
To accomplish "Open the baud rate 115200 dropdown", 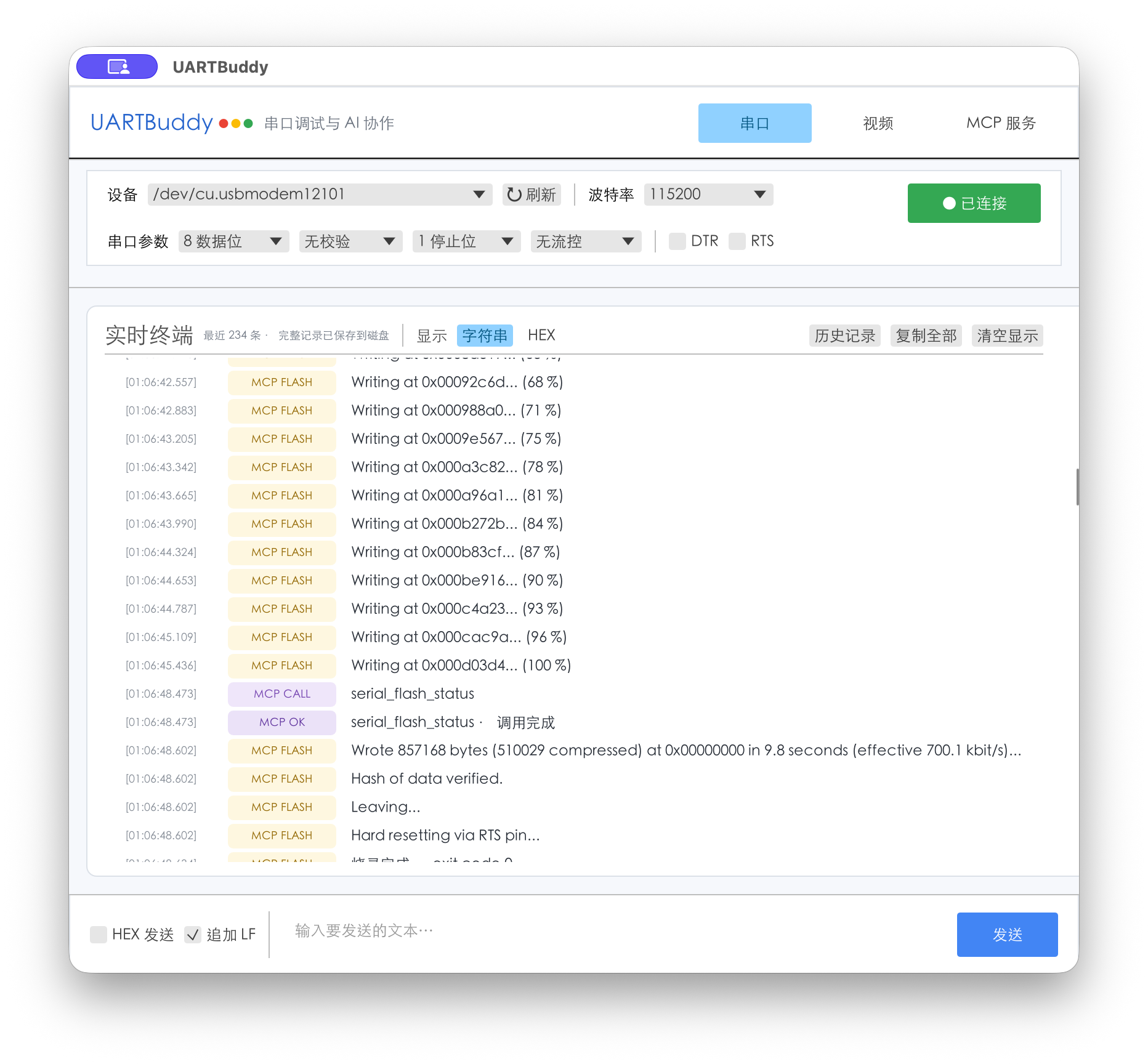I will (x=708, y=195).
